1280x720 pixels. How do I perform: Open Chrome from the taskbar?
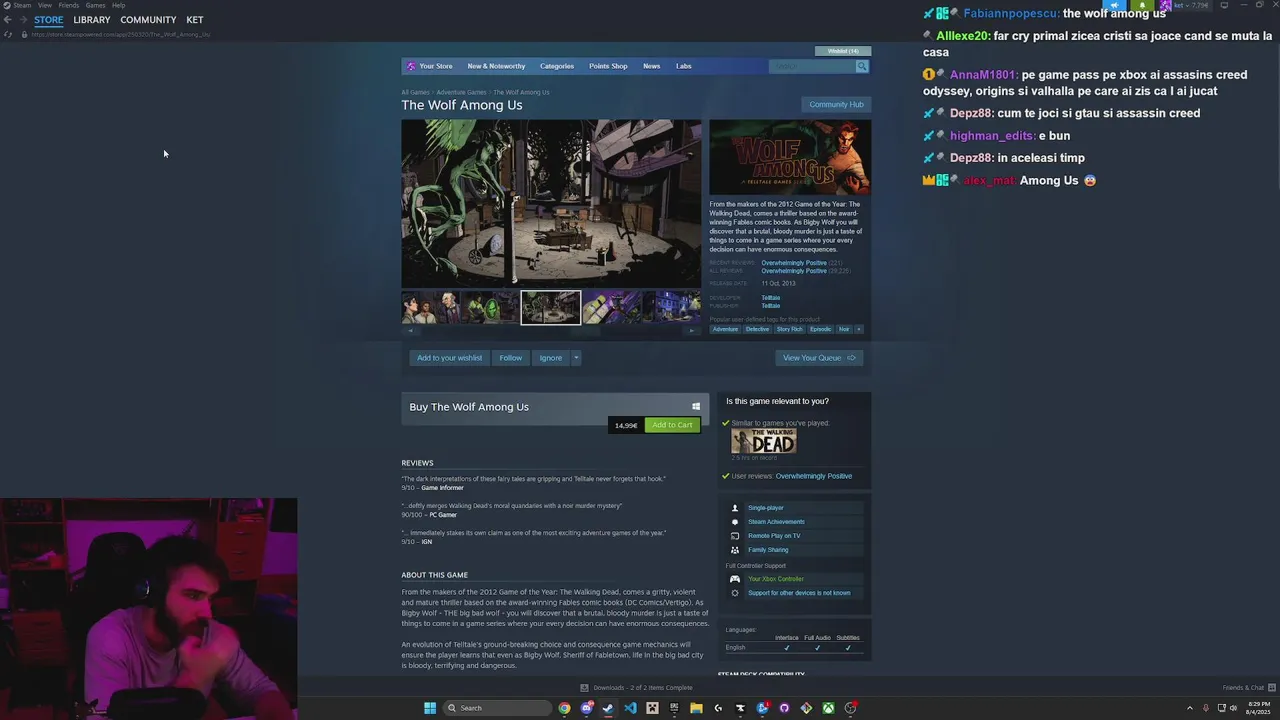click(x=564, y=708)
